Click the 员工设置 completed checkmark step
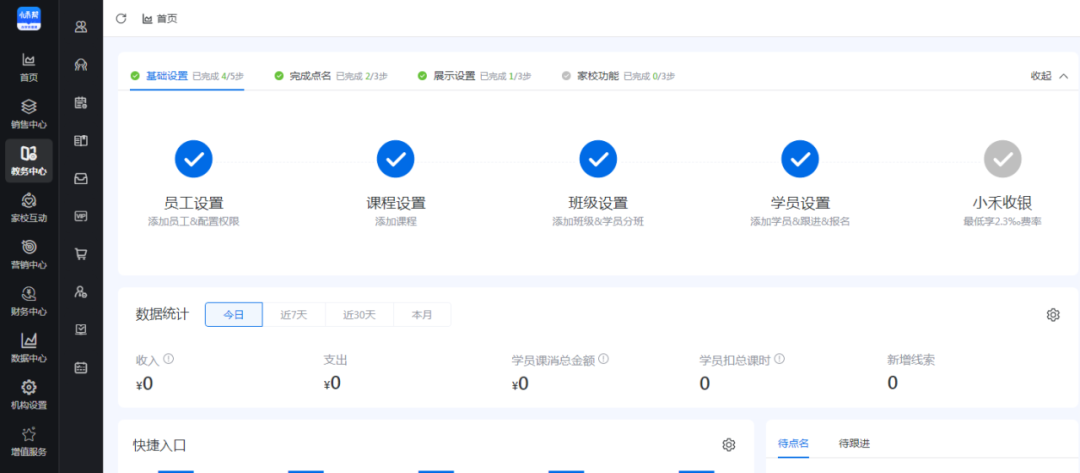1080x473 pixels. (x=194, y=158)
